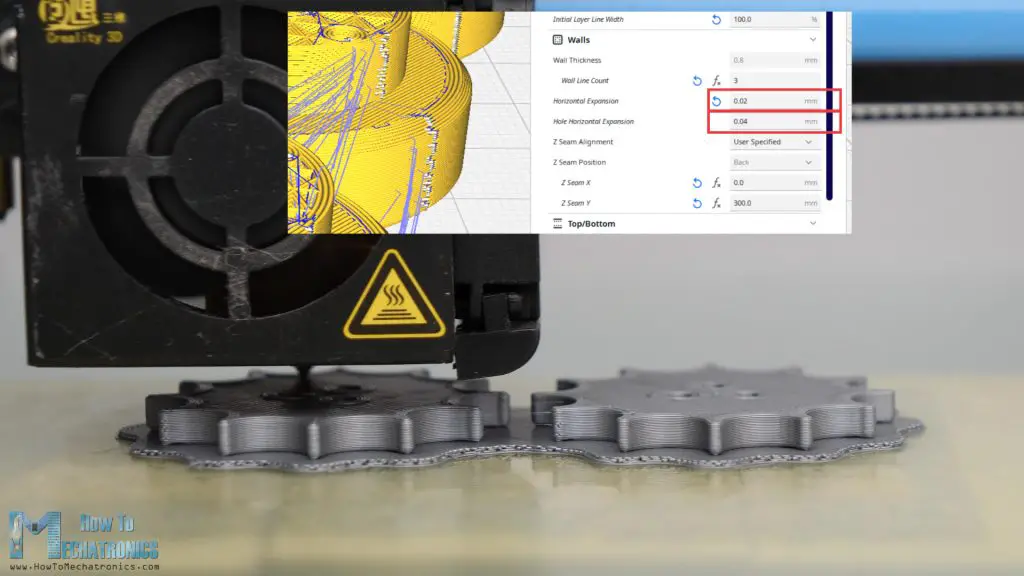Click the Walls section icon

(x=557, y=40)
